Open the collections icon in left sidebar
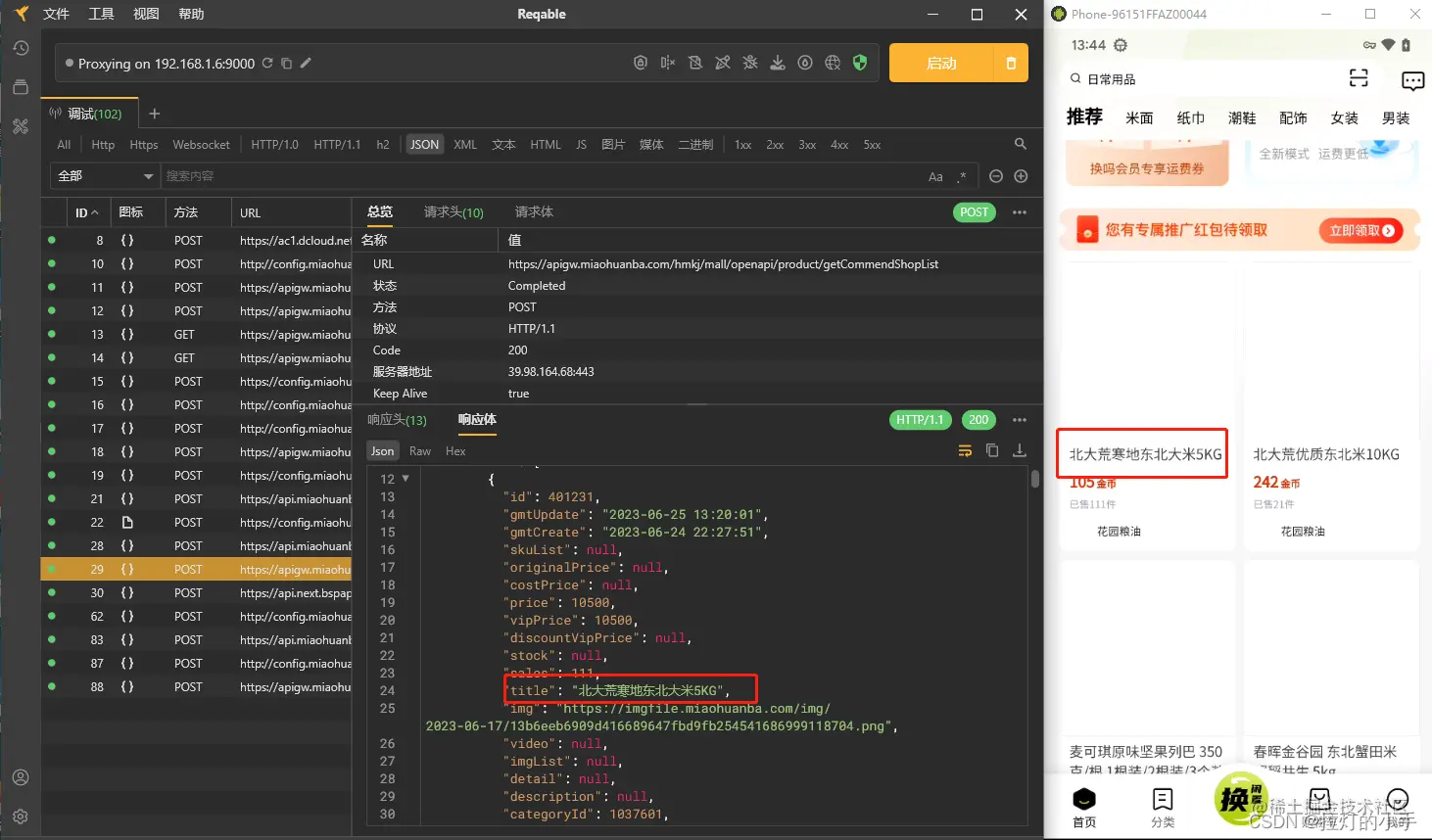This screenshot has width=1432, height=840. coord(21,87)
